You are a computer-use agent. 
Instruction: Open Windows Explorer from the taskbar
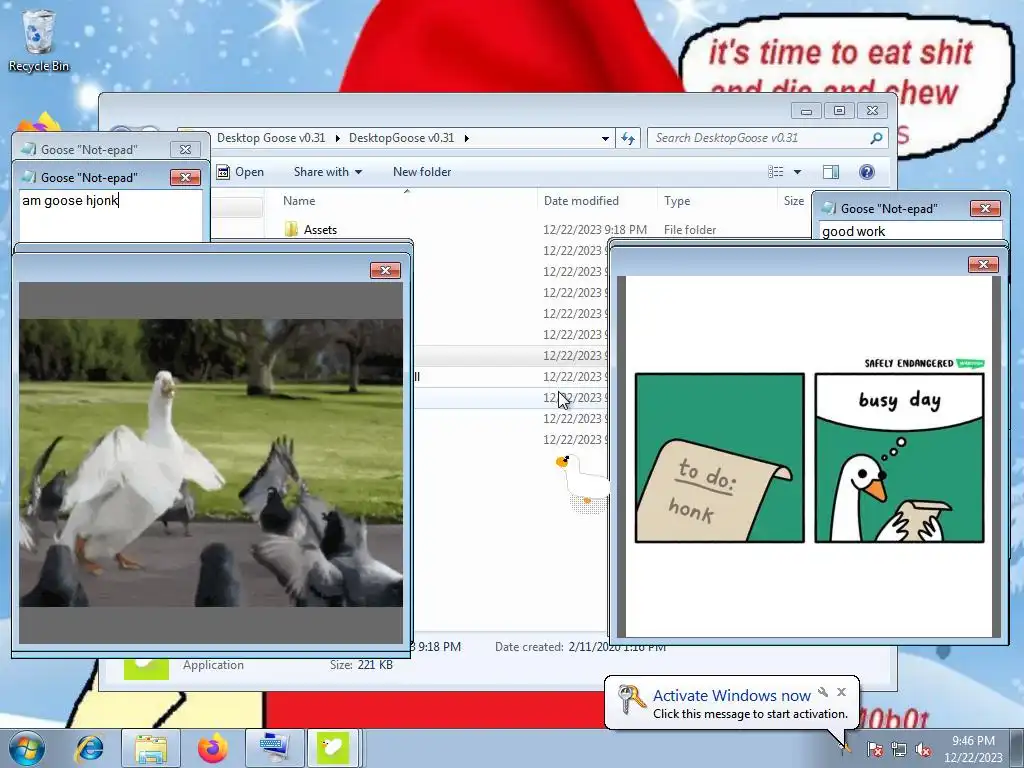point(151,748)
